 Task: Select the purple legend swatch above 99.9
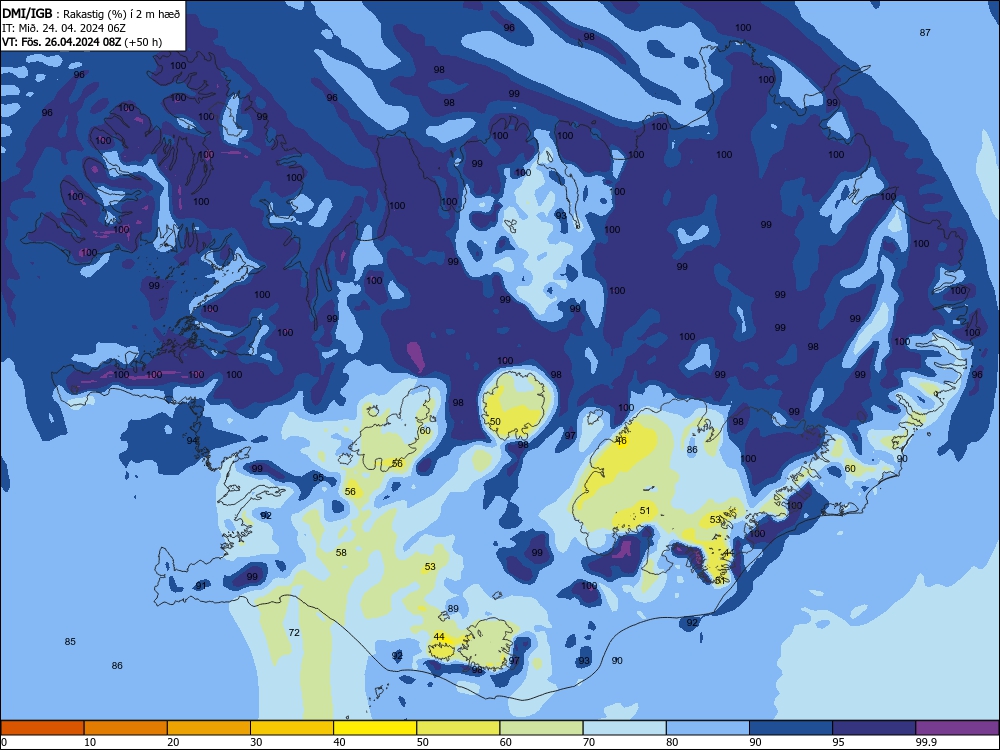(957, 728)
